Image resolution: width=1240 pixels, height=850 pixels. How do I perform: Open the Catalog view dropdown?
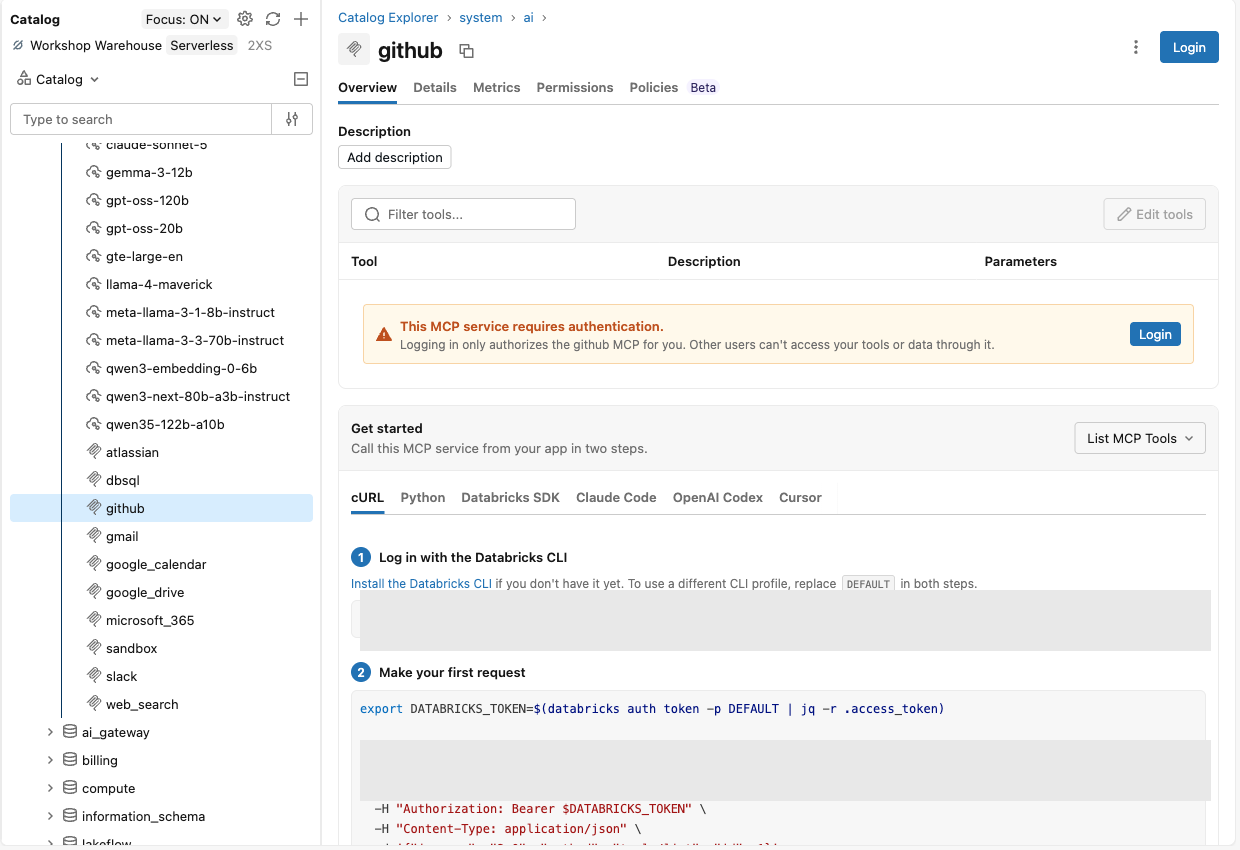(x=59, y=79)
